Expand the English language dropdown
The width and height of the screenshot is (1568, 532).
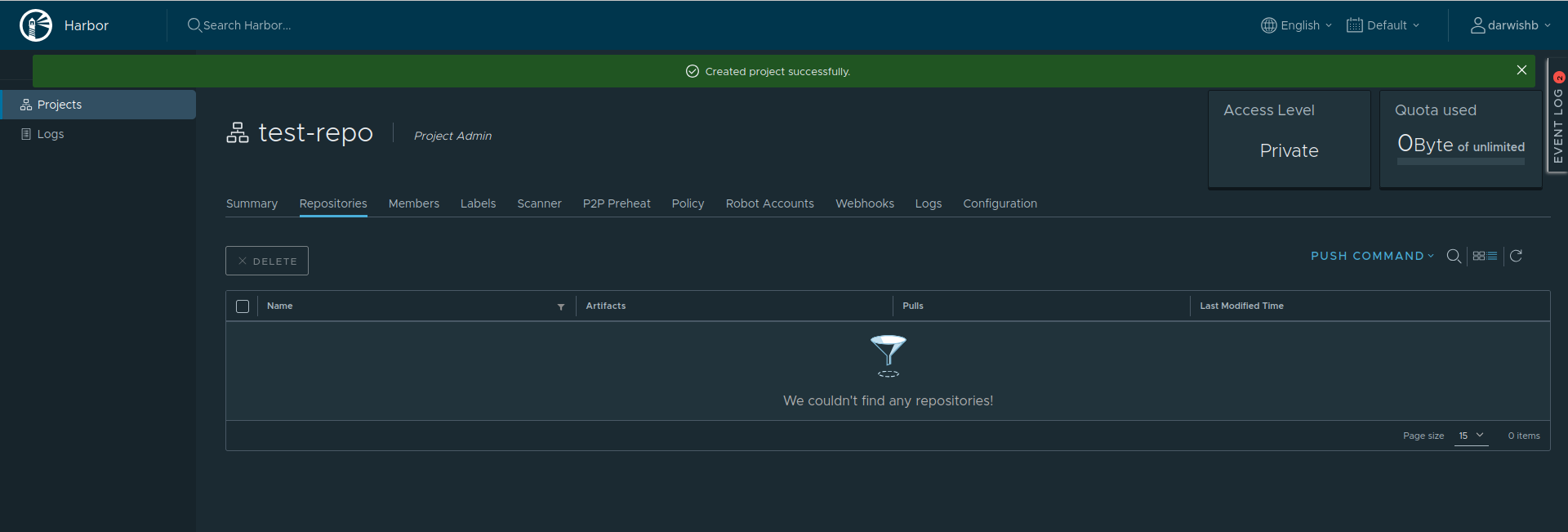tap(1297, 25)
